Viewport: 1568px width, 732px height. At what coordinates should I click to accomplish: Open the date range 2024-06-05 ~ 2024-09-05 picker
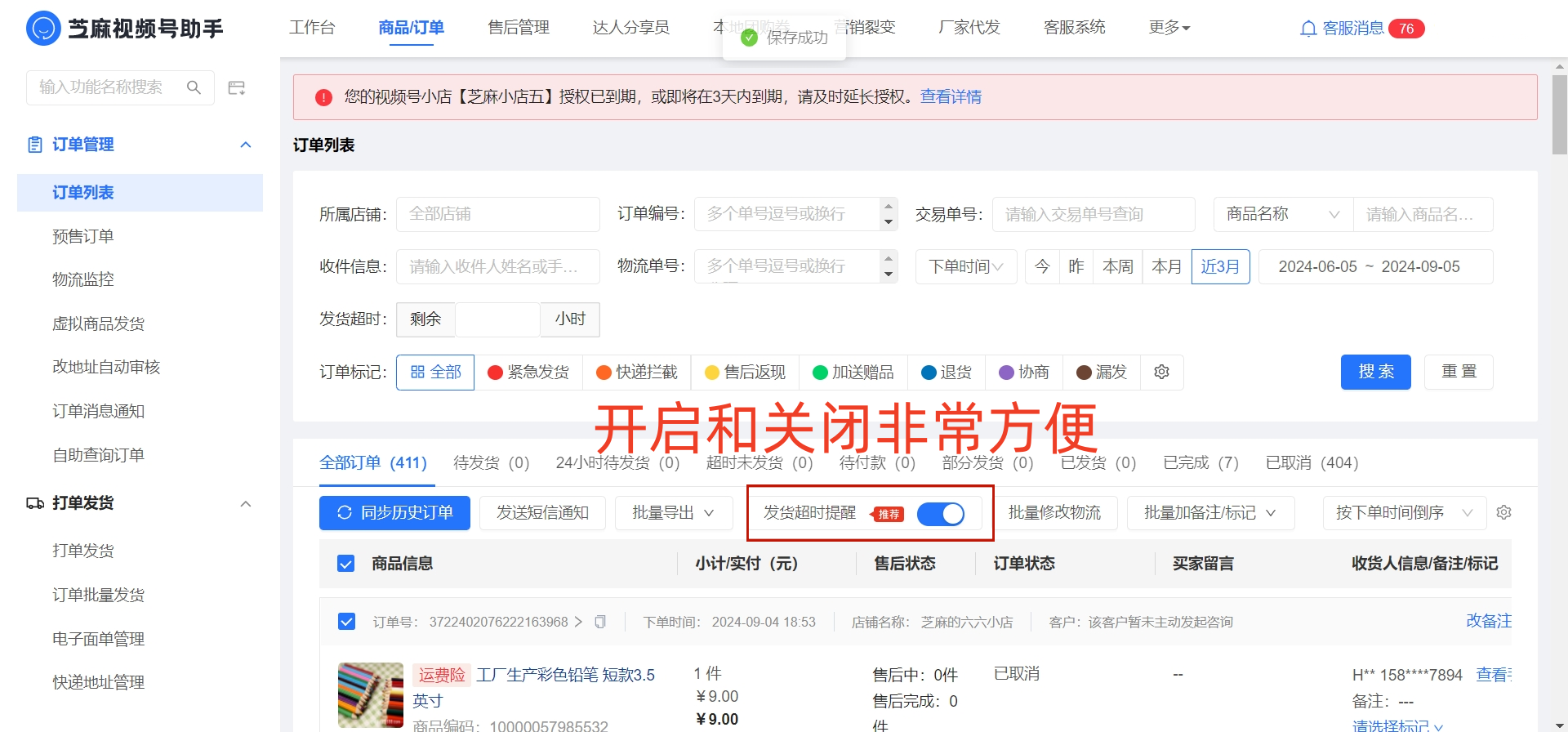[1376, 267]
